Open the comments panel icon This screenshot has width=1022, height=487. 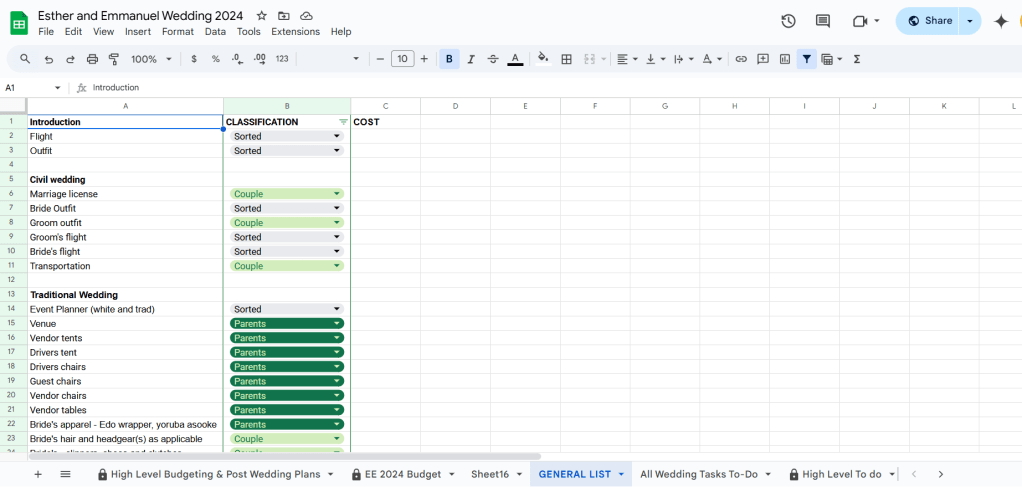pyautogui.click(x=823, y=21)
